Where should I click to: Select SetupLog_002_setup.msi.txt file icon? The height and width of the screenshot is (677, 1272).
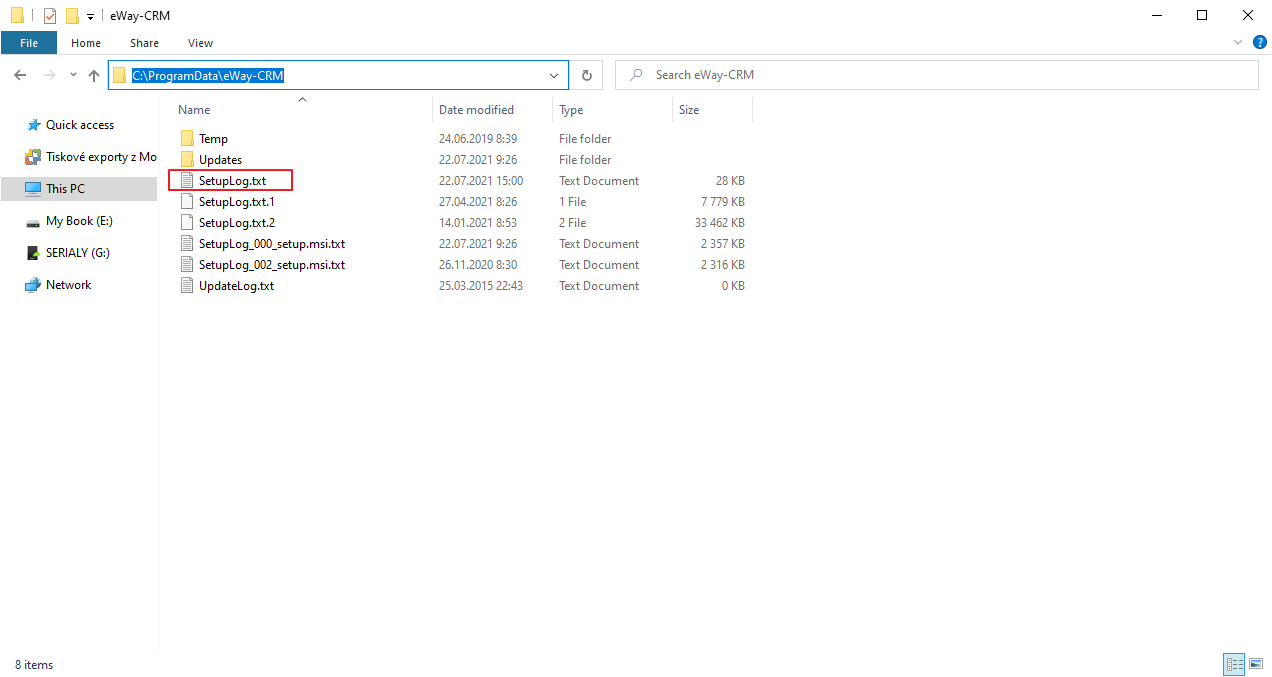coord(187,265)
